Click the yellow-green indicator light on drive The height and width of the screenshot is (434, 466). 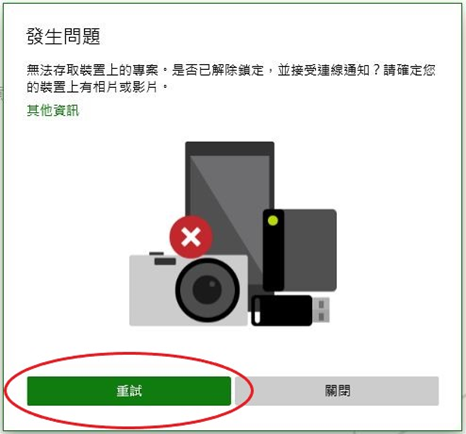pos(273,221)
